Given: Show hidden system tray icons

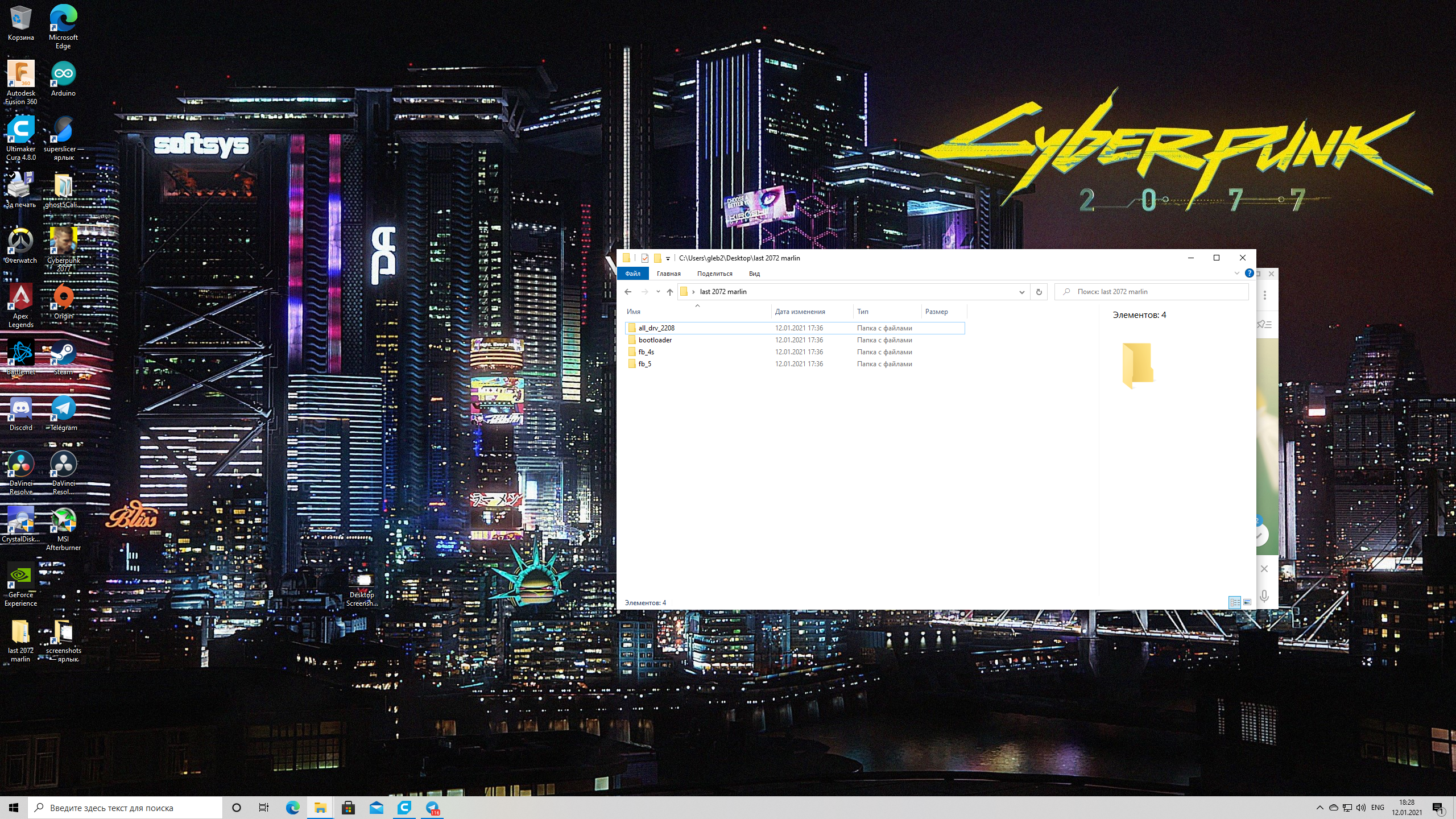Looking at the screenshot, I should pos(1319,808).
